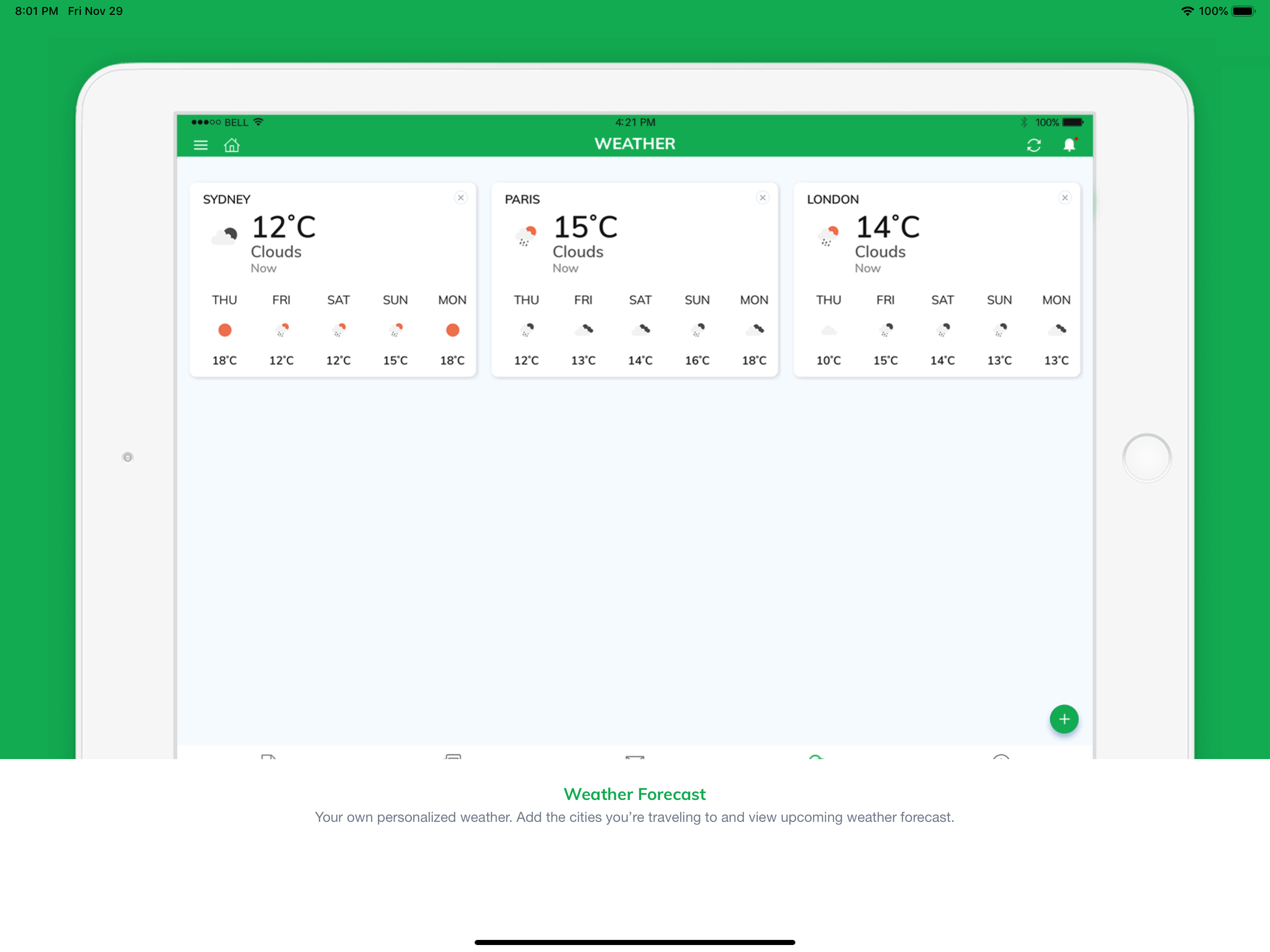Select the LONDON city title
1270x952 pixels.
coord(833,199)
